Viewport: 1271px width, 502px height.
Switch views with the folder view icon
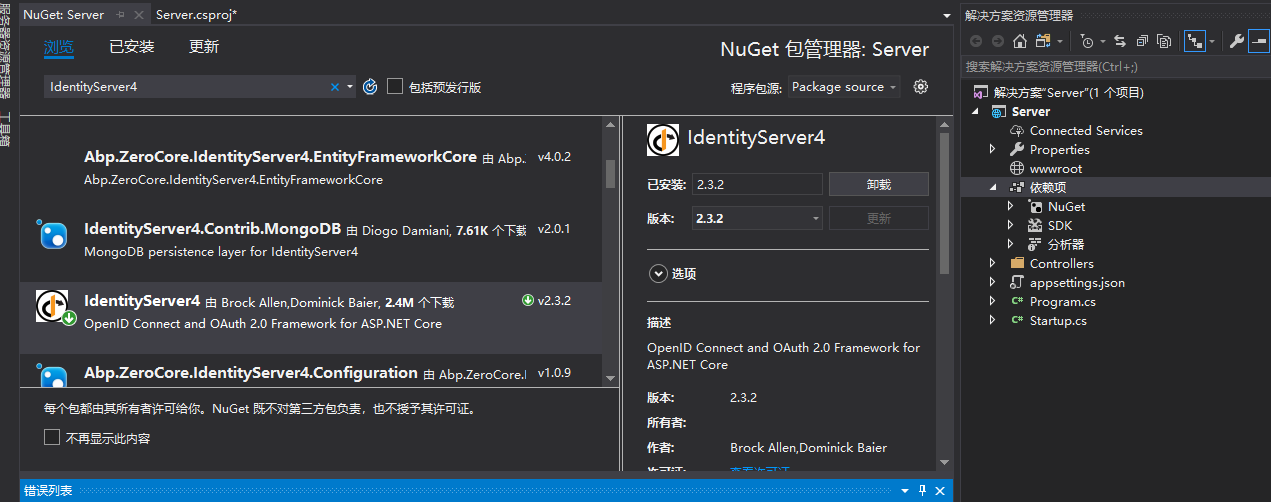[x=1043, y=41]
